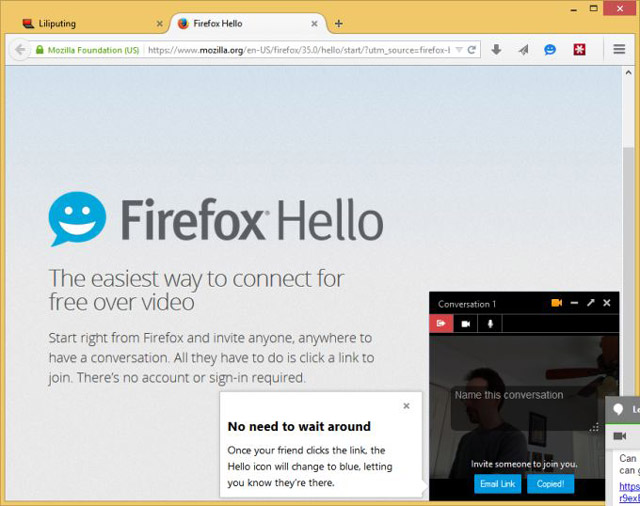Click the video camera icon in the side panel
This screenshot has height=506, width=640.
pyautogui.click(x=620, y=436)
